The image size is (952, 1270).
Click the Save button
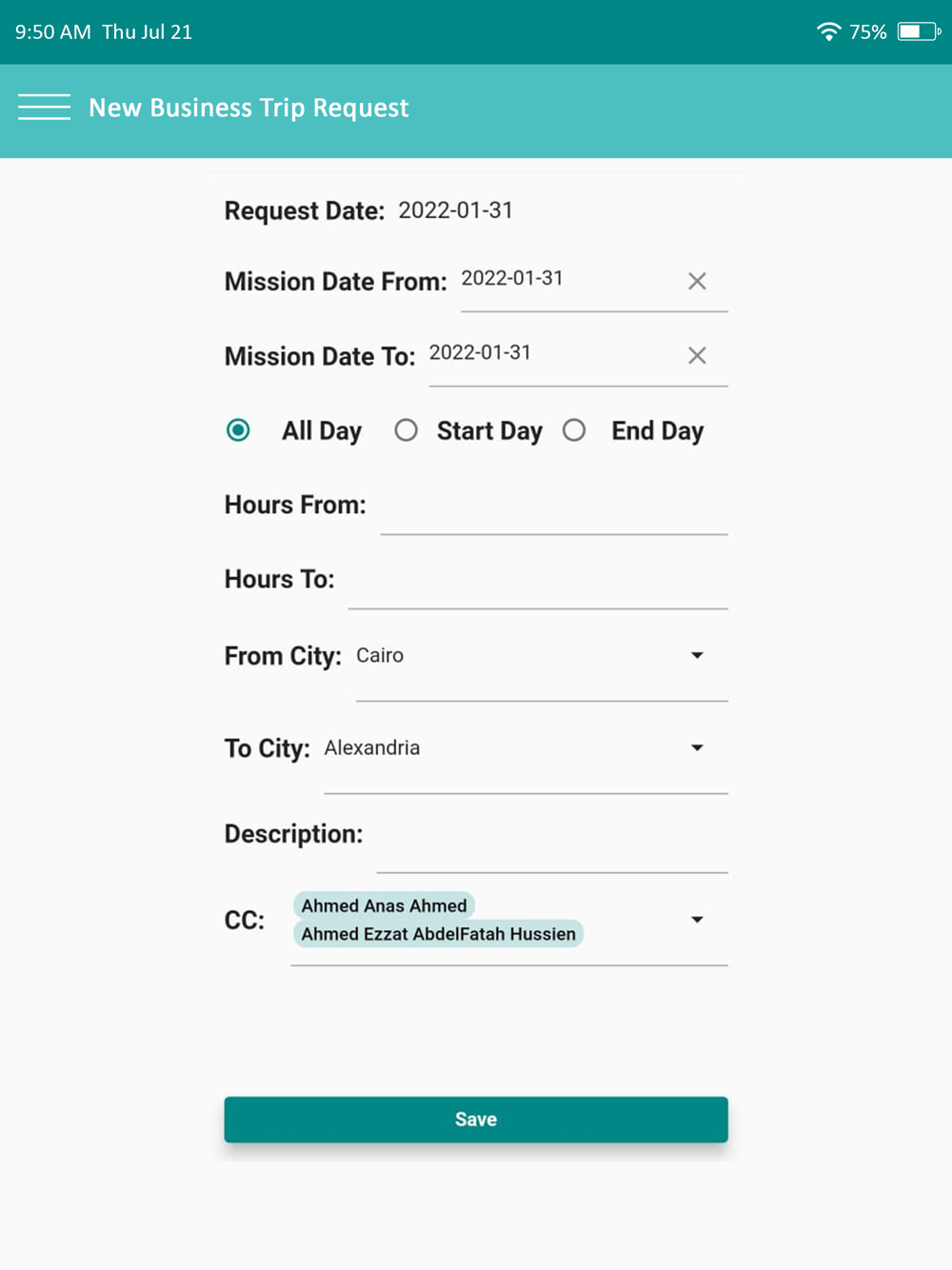(x=476, y=1120)
